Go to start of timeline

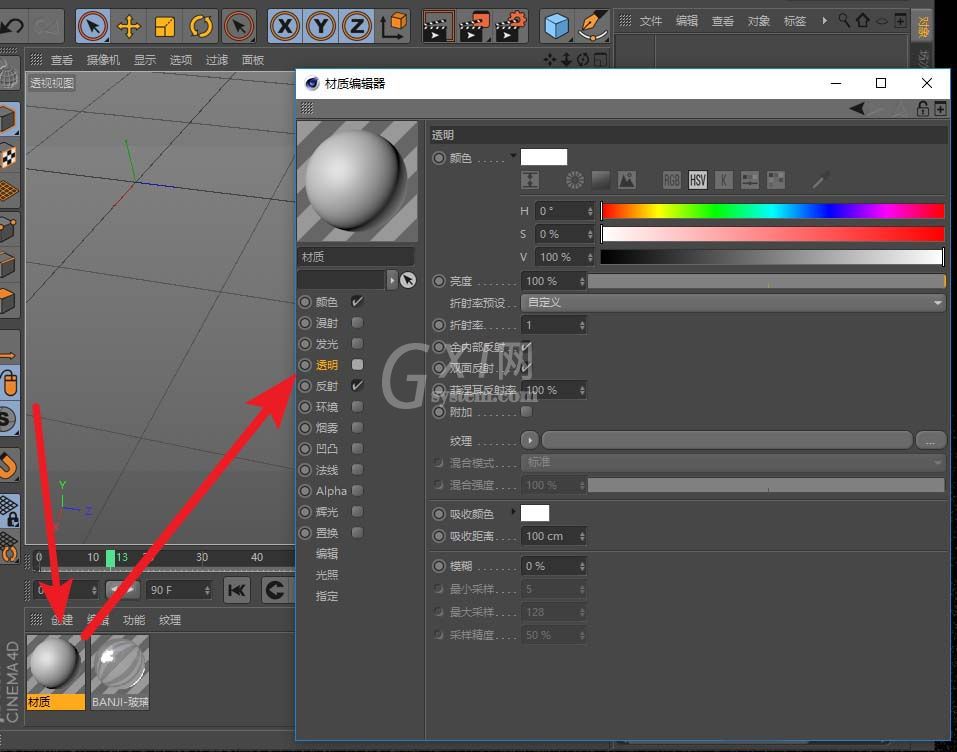(x=237, y=590)
